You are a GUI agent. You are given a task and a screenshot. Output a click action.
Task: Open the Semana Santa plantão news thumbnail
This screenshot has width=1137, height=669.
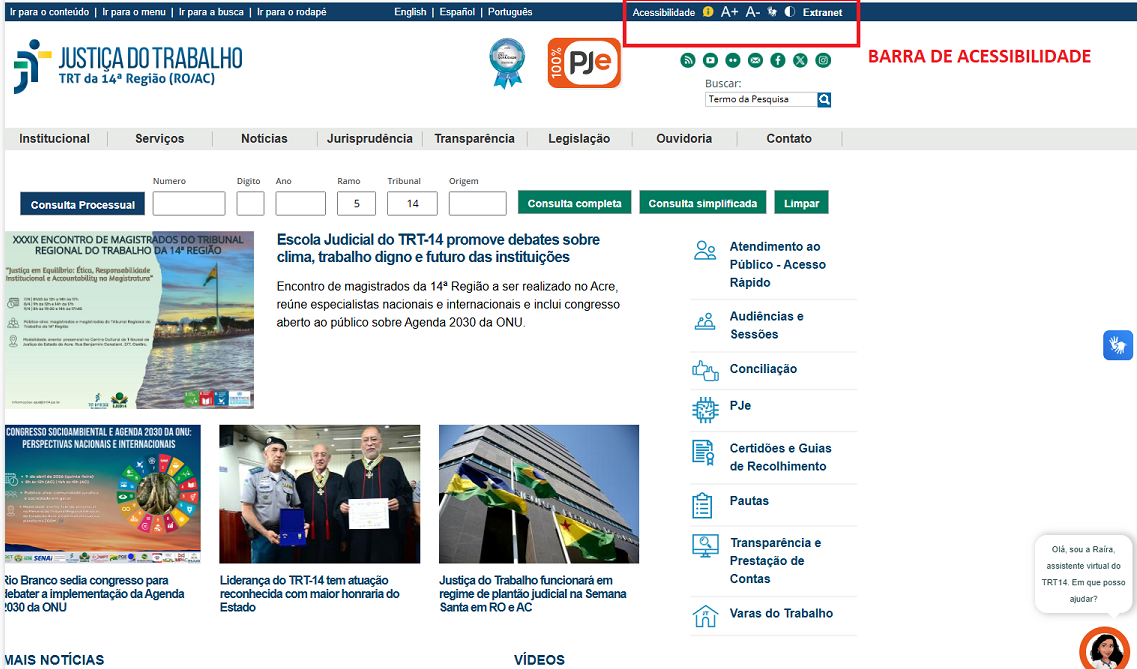point(539,494)
